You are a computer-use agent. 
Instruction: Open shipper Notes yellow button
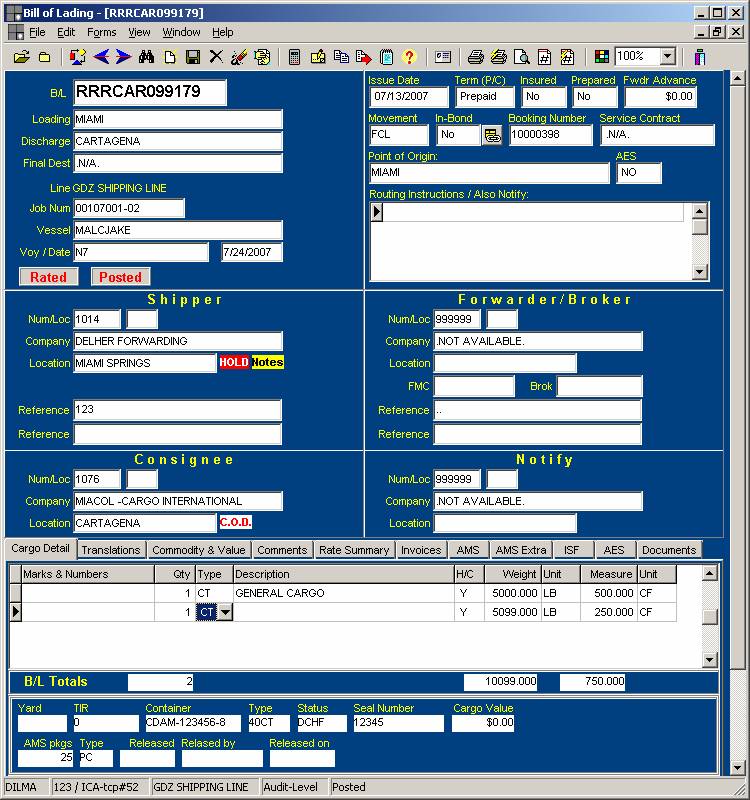tap(267, 362)
